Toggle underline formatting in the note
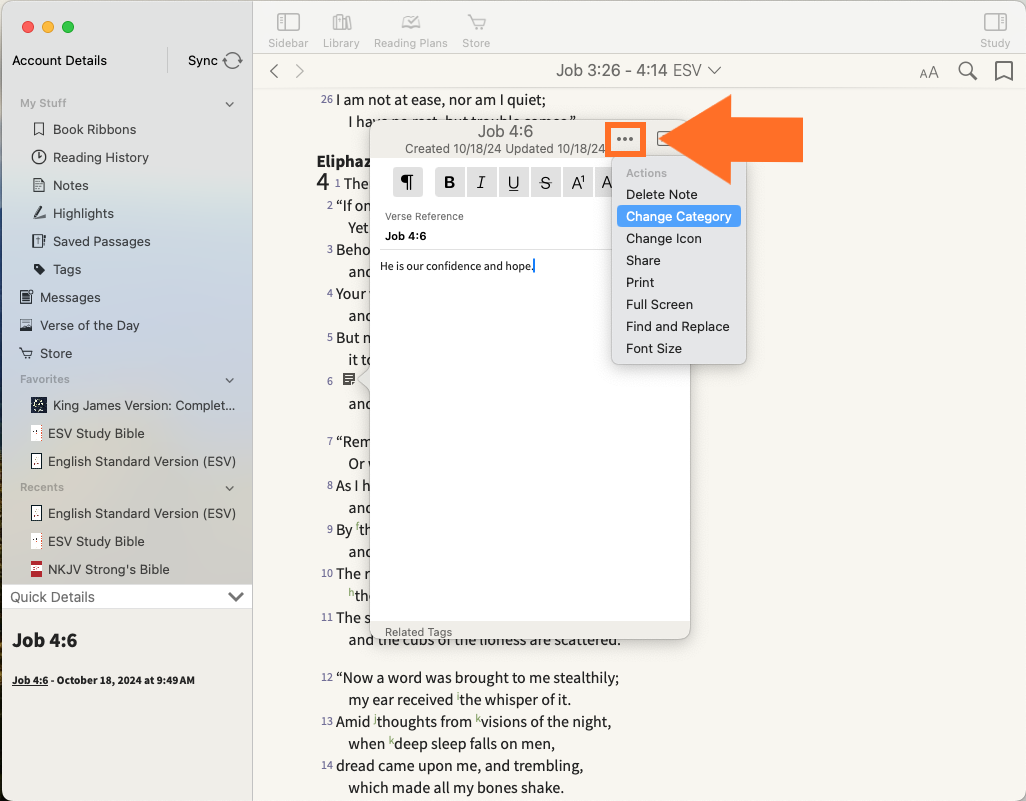Image resolution: width=1026 pixels, height=801 pixels. (513, 182)
